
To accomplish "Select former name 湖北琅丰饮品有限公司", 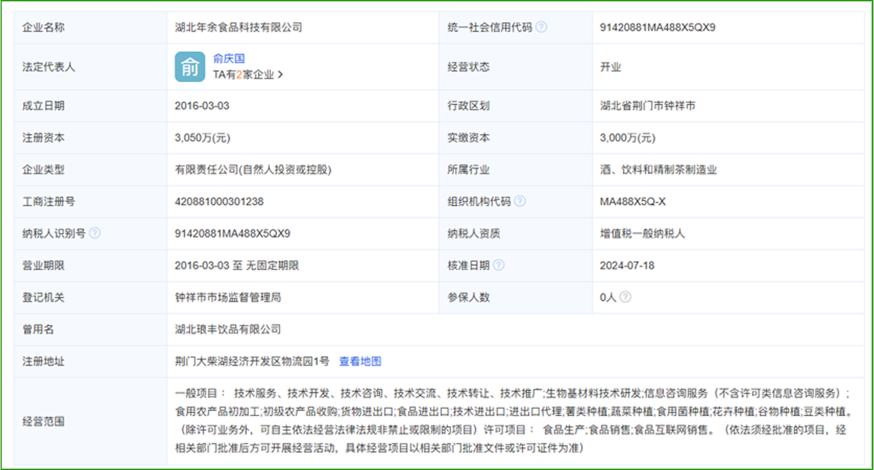I will pos(228,330).
